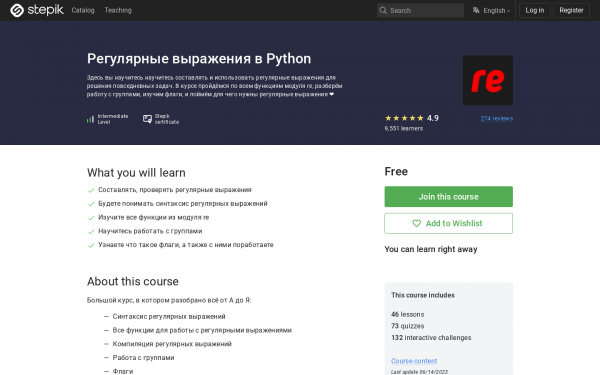Image resolution: width=600 pixels, height=375 pixels.
Task: Open the Teaching menu
Action: tap(118, 10)
